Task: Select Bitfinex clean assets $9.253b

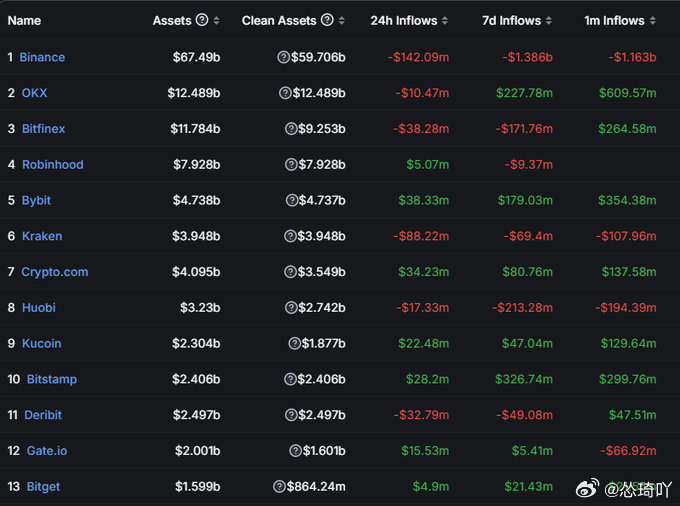Action: coord(322,129)
